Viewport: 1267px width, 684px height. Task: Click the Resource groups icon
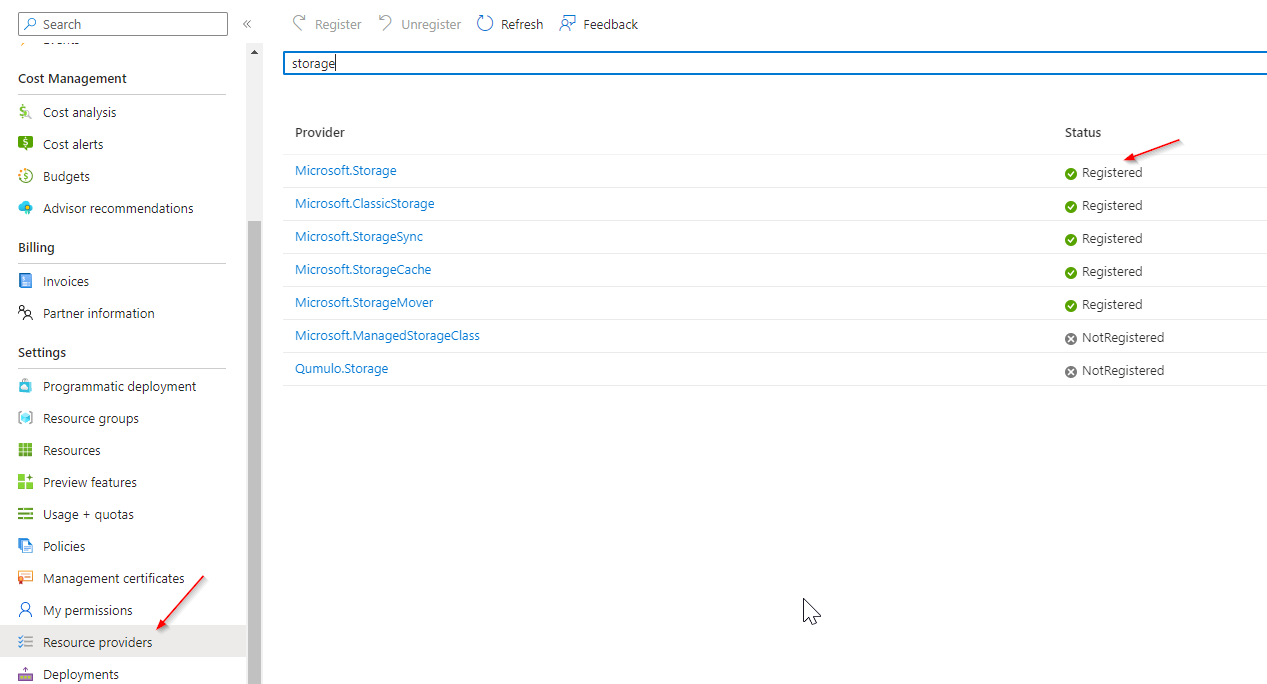click(x=26, y=418)
